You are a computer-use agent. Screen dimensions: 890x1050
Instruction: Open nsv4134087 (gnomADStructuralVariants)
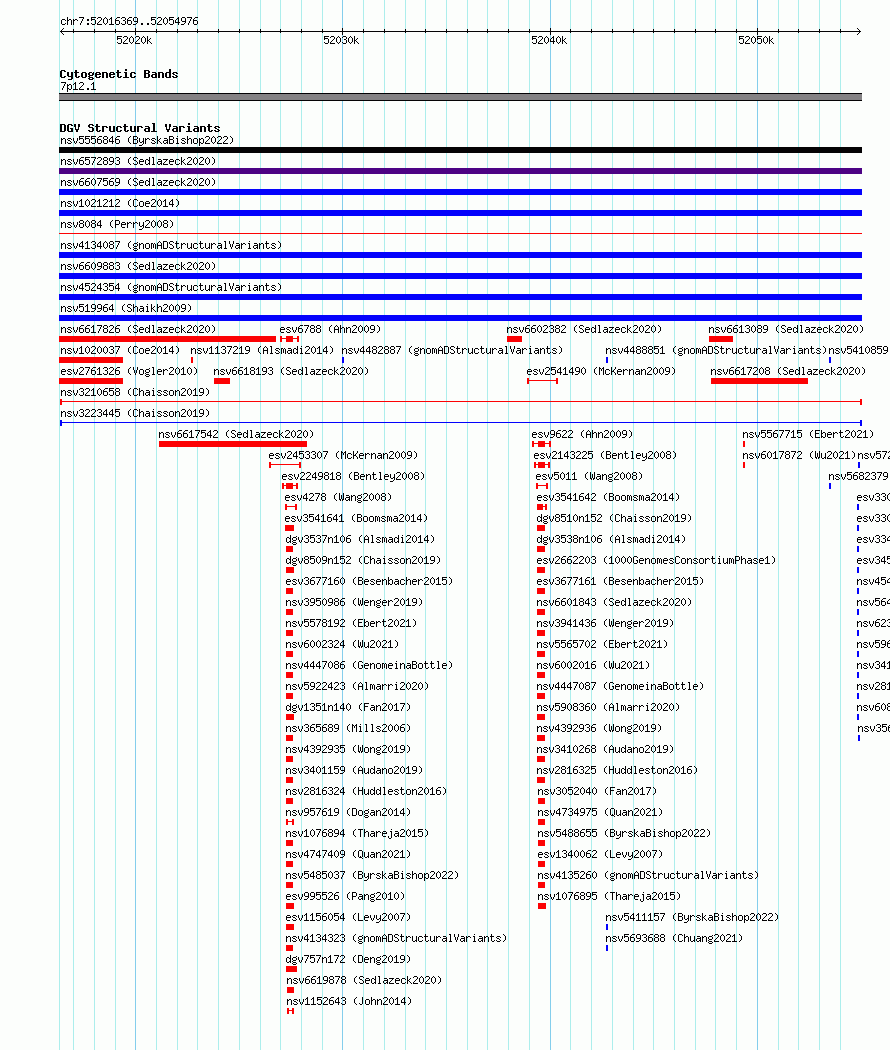point(171,245)
